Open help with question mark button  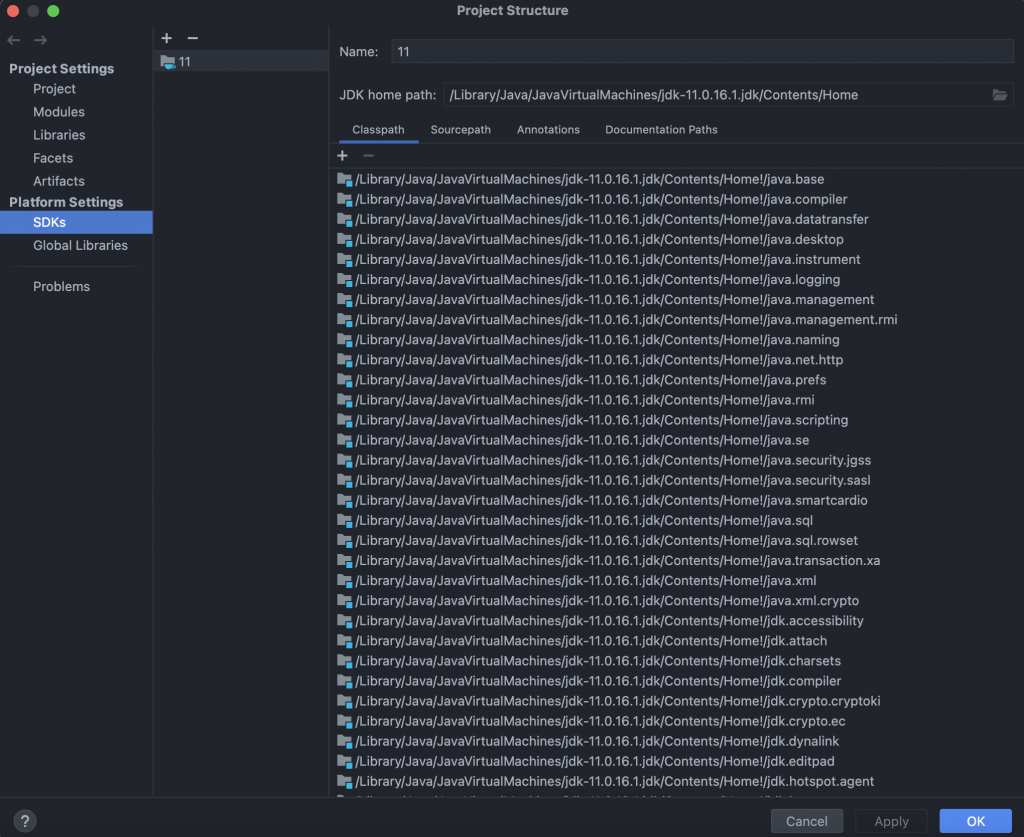(x=25, y=821)
